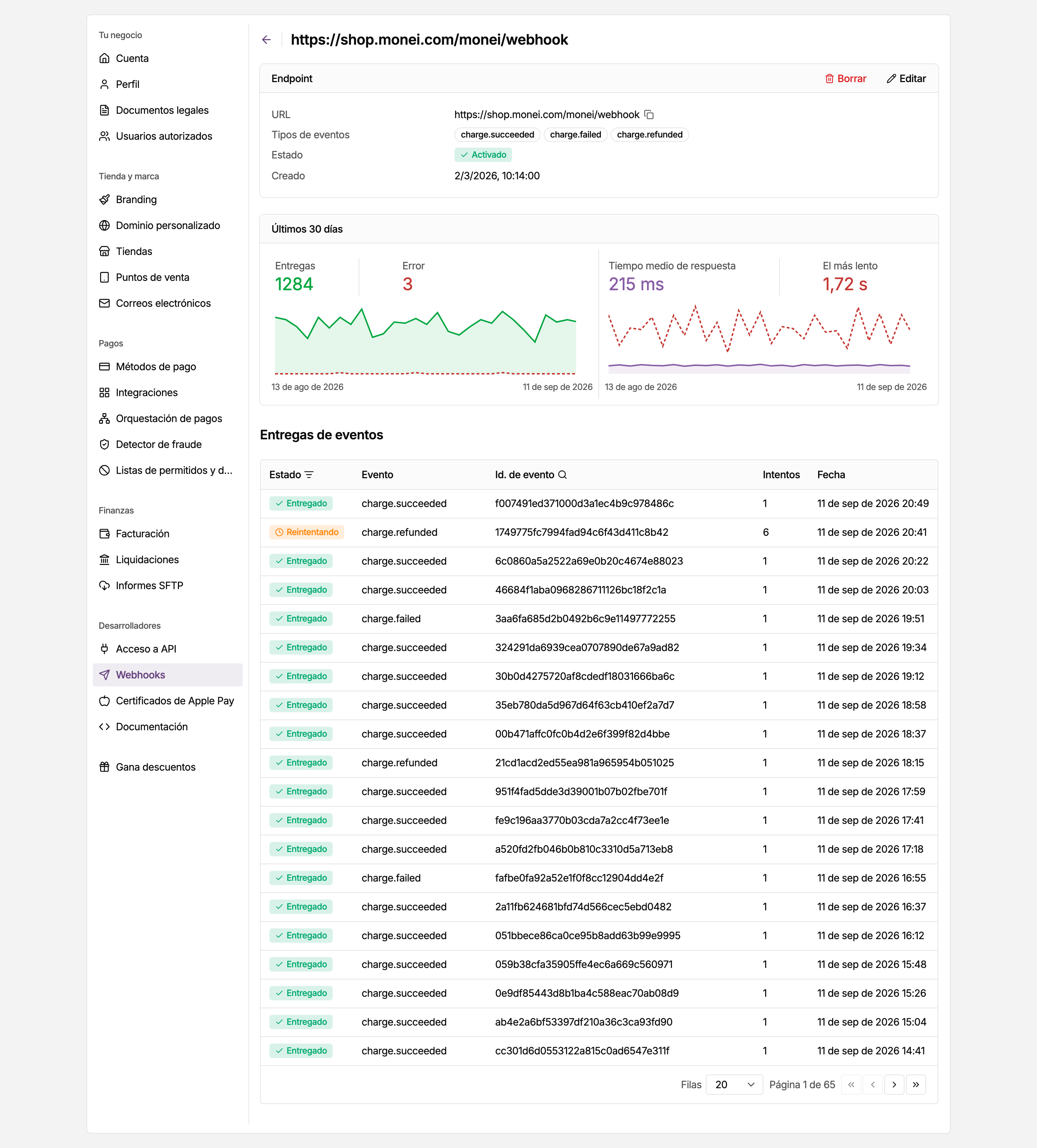Screen dimensions: 1037x1148
Task: Click the Branding brush icon
Action: (x=104, y=200)
